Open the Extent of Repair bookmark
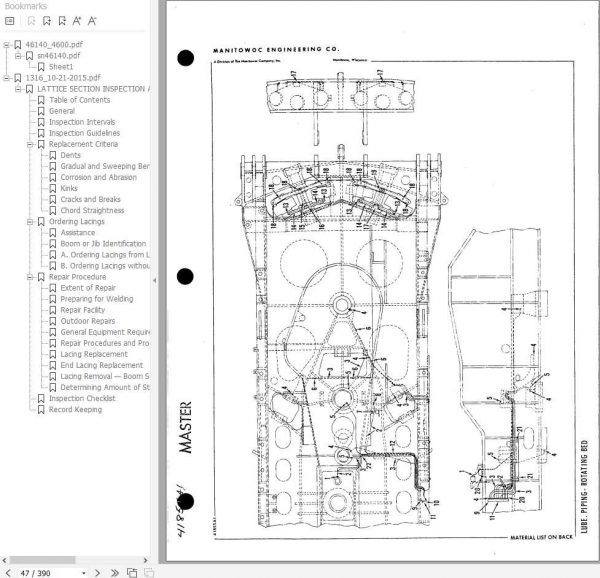This screenshot has width=600, height=578. 88,288
